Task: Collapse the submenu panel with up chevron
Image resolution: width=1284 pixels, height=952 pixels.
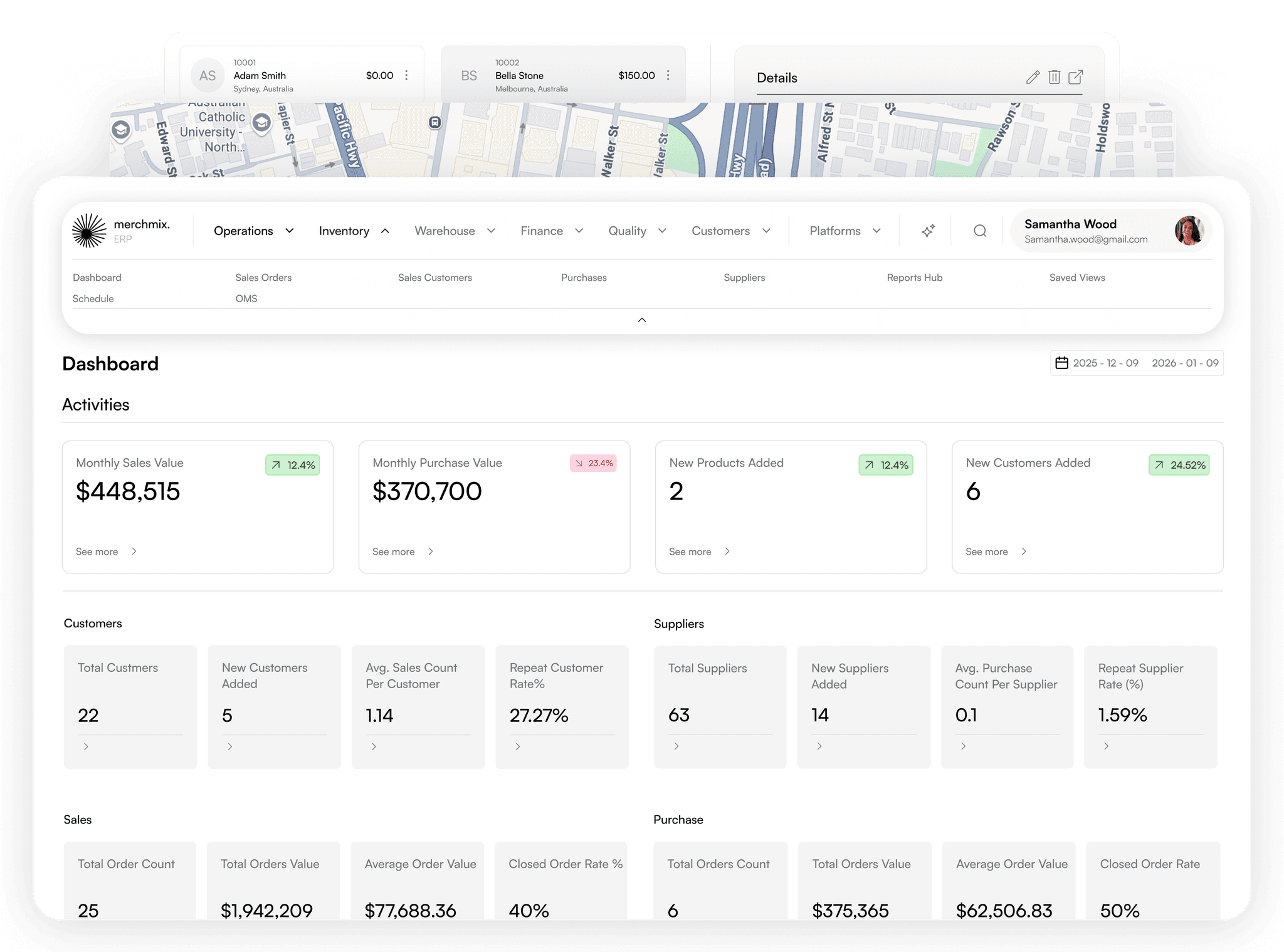Action: click(x=641, y=320)
